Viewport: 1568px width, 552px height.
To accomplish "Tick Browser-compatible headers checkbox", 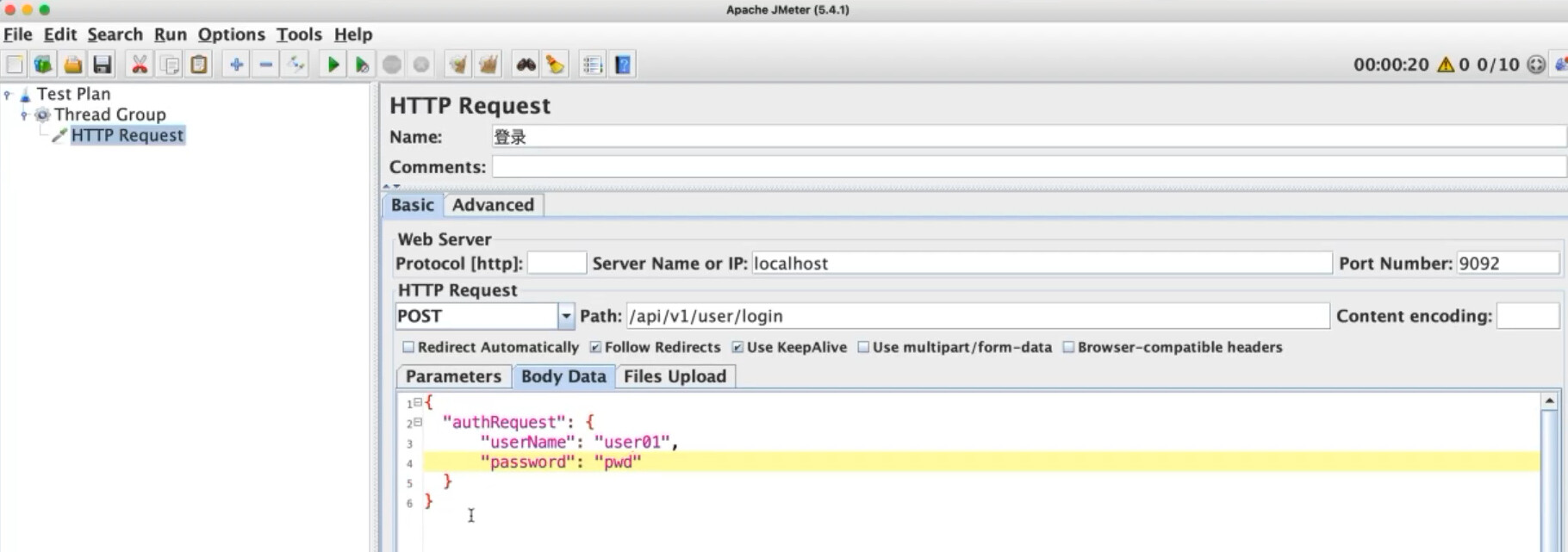I will coord(1068,347).
